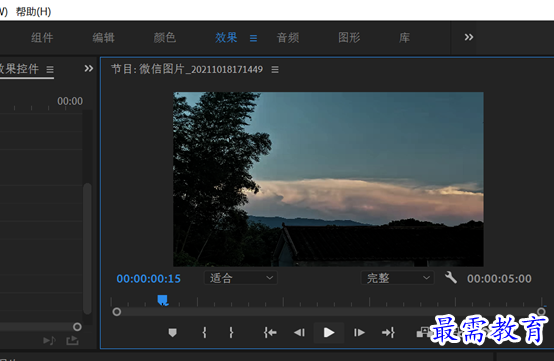Go to Out point
Screen dimensions: 554x361
[388, 332]
